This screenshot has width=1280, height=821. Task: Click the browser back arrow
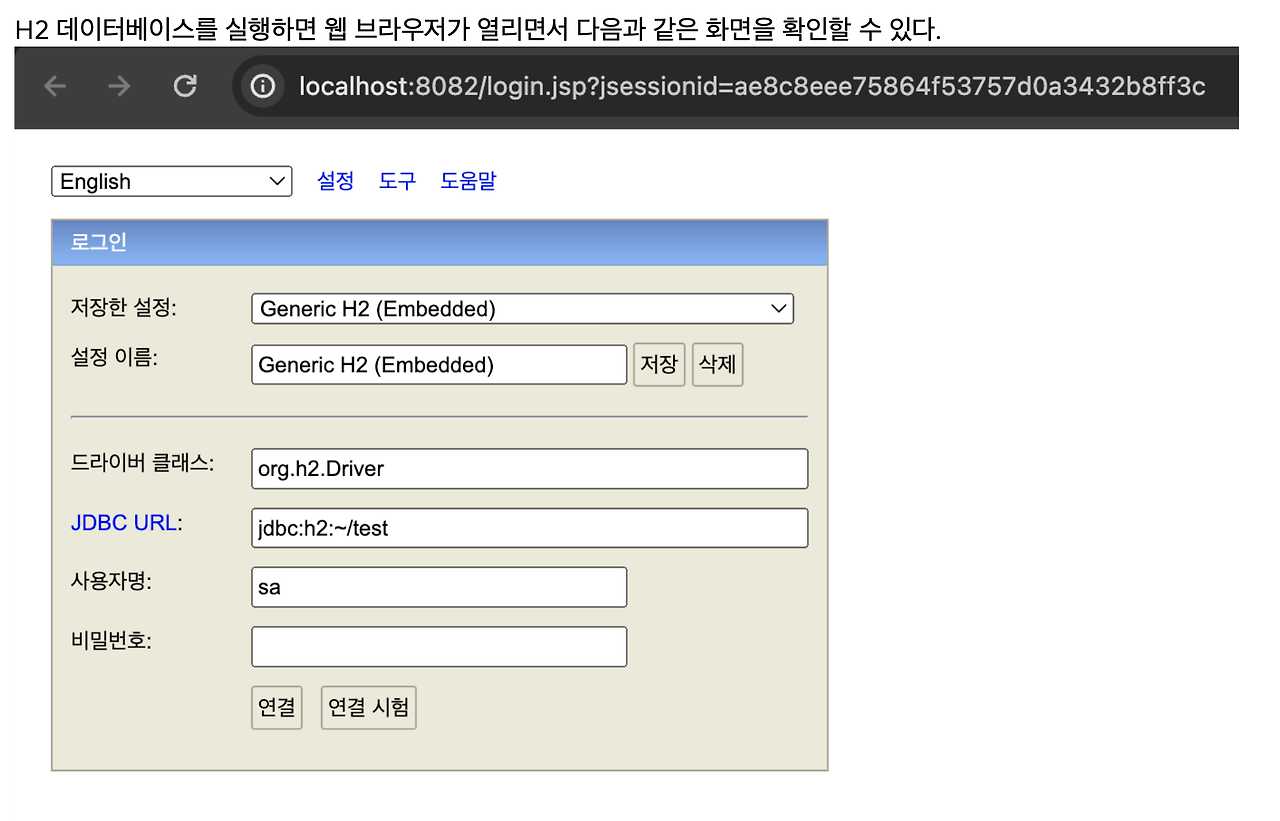click(55, 87)
